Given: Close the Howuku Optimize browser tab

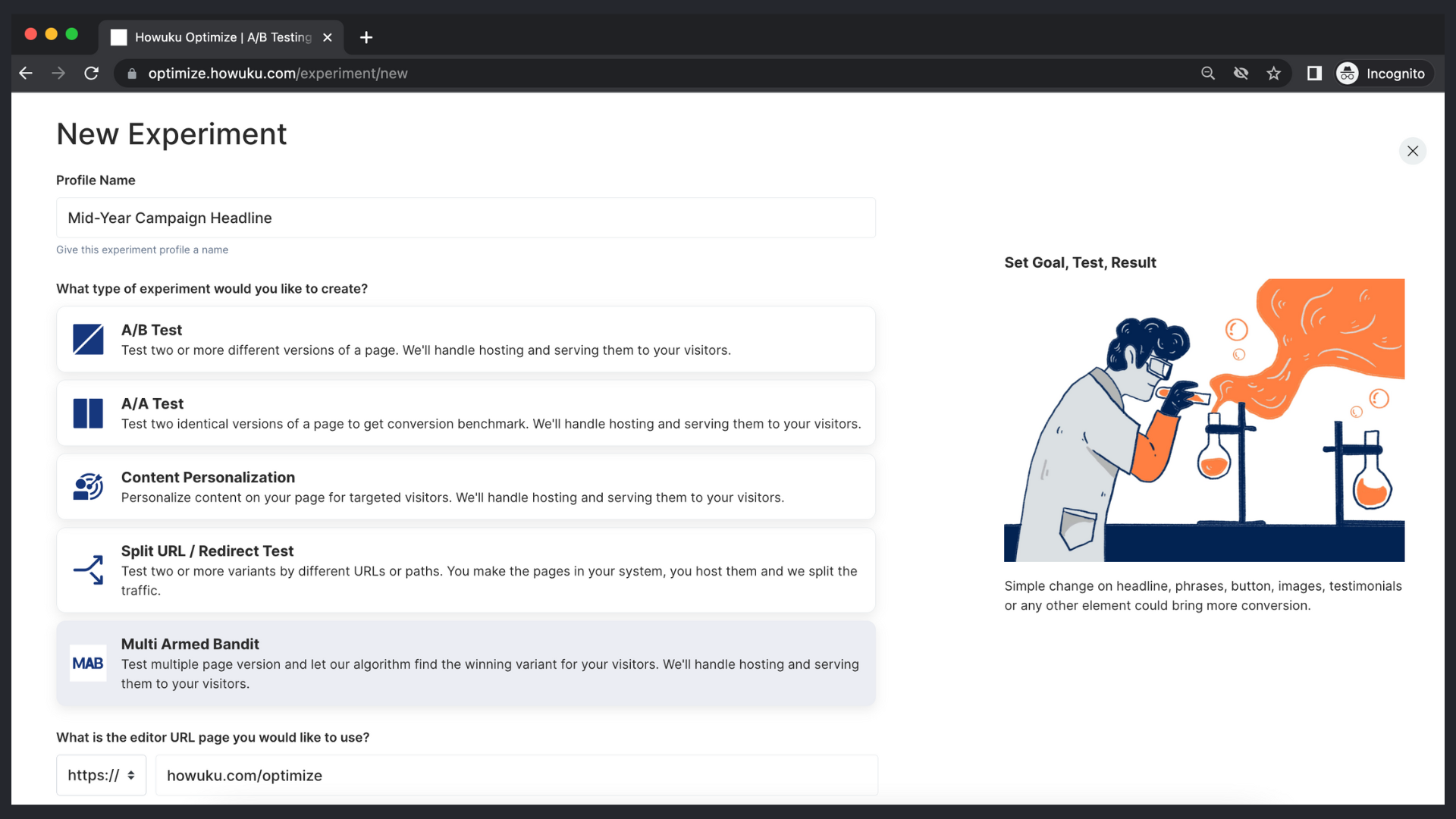Looking at the screenshot, I should coord(328,37).
